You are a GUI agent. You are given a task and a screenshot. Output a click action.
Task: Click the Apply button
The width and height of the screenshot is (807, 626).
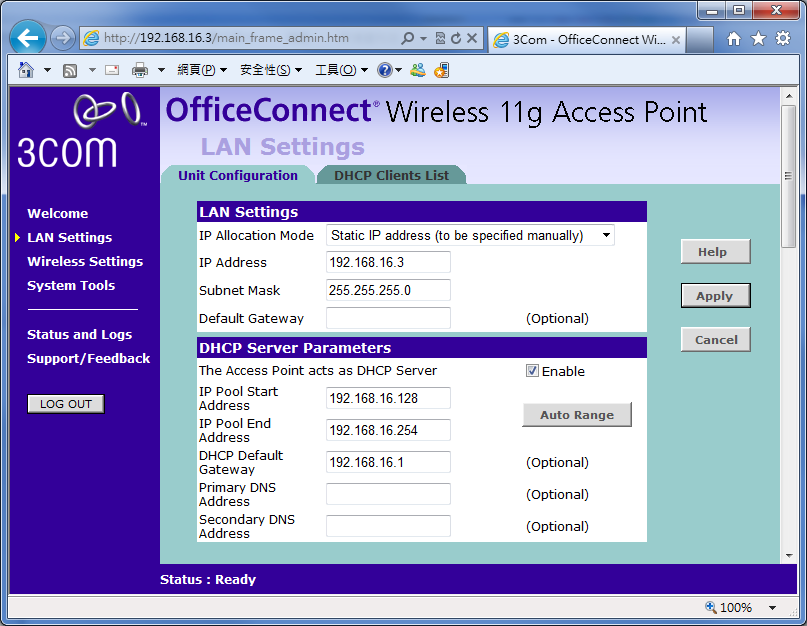coord(715,295)
